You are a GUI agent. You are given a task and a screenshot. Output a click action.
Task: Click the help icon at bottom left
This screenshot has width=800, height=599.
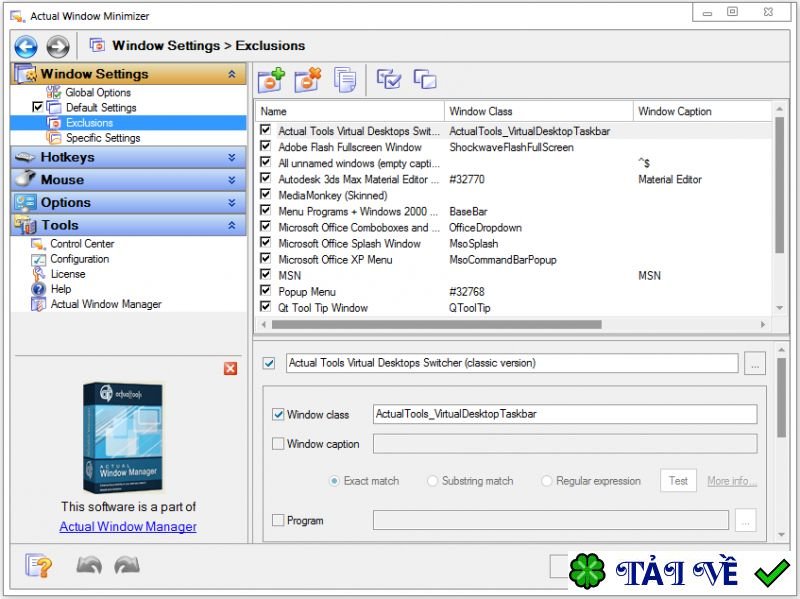(38, 566)
